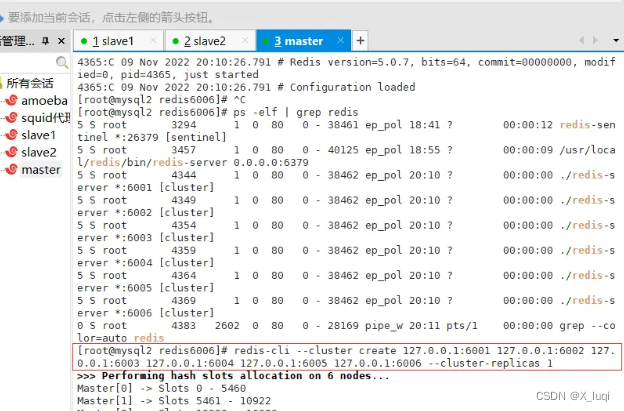Image resolution: width=624 pixels, height=411 pixels.
Task: Click the 'ps -elf | grep redis' command
Action: 296,112
